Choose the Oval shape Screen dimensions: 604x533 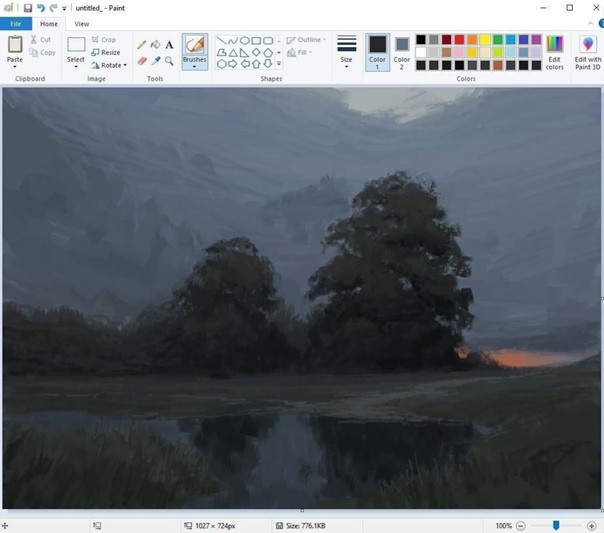(x=245, y=40)
